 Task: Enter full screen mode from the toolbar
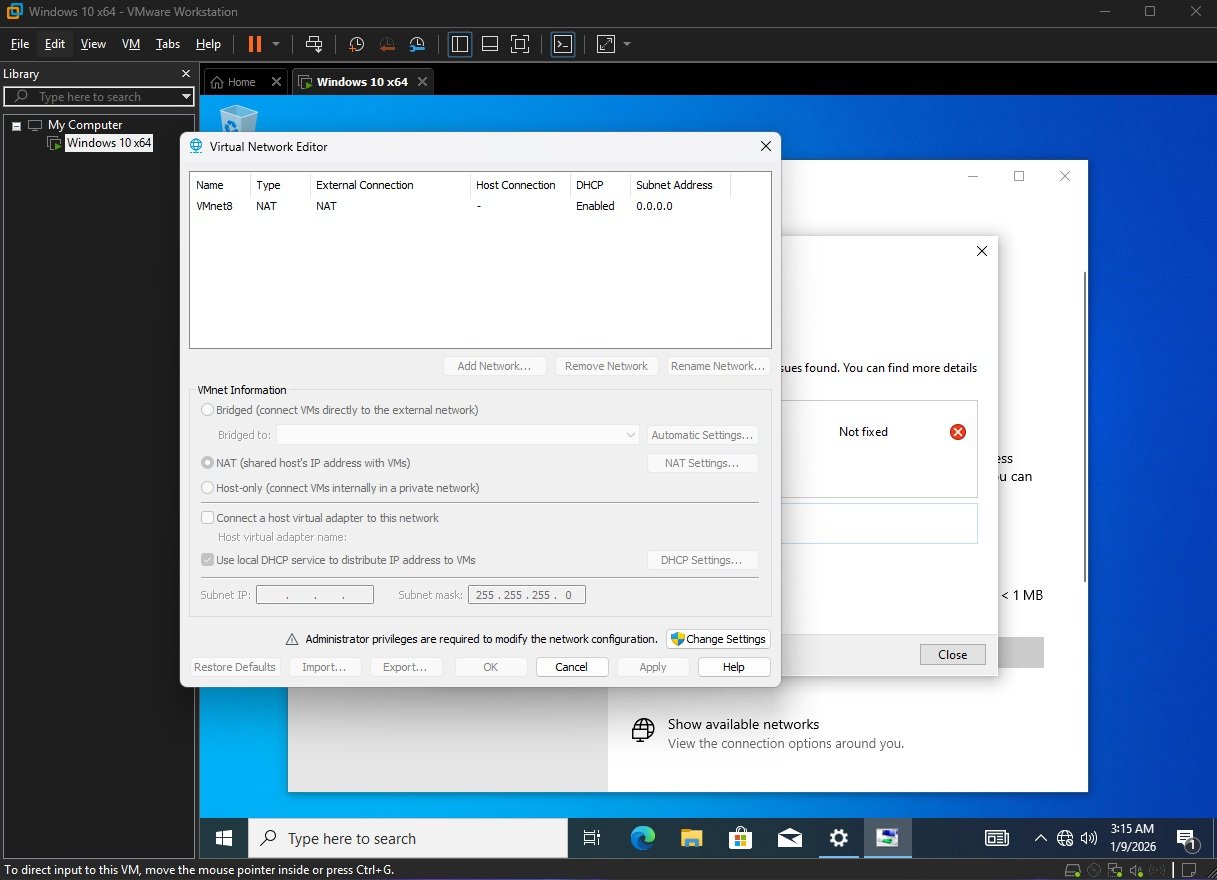519,44
